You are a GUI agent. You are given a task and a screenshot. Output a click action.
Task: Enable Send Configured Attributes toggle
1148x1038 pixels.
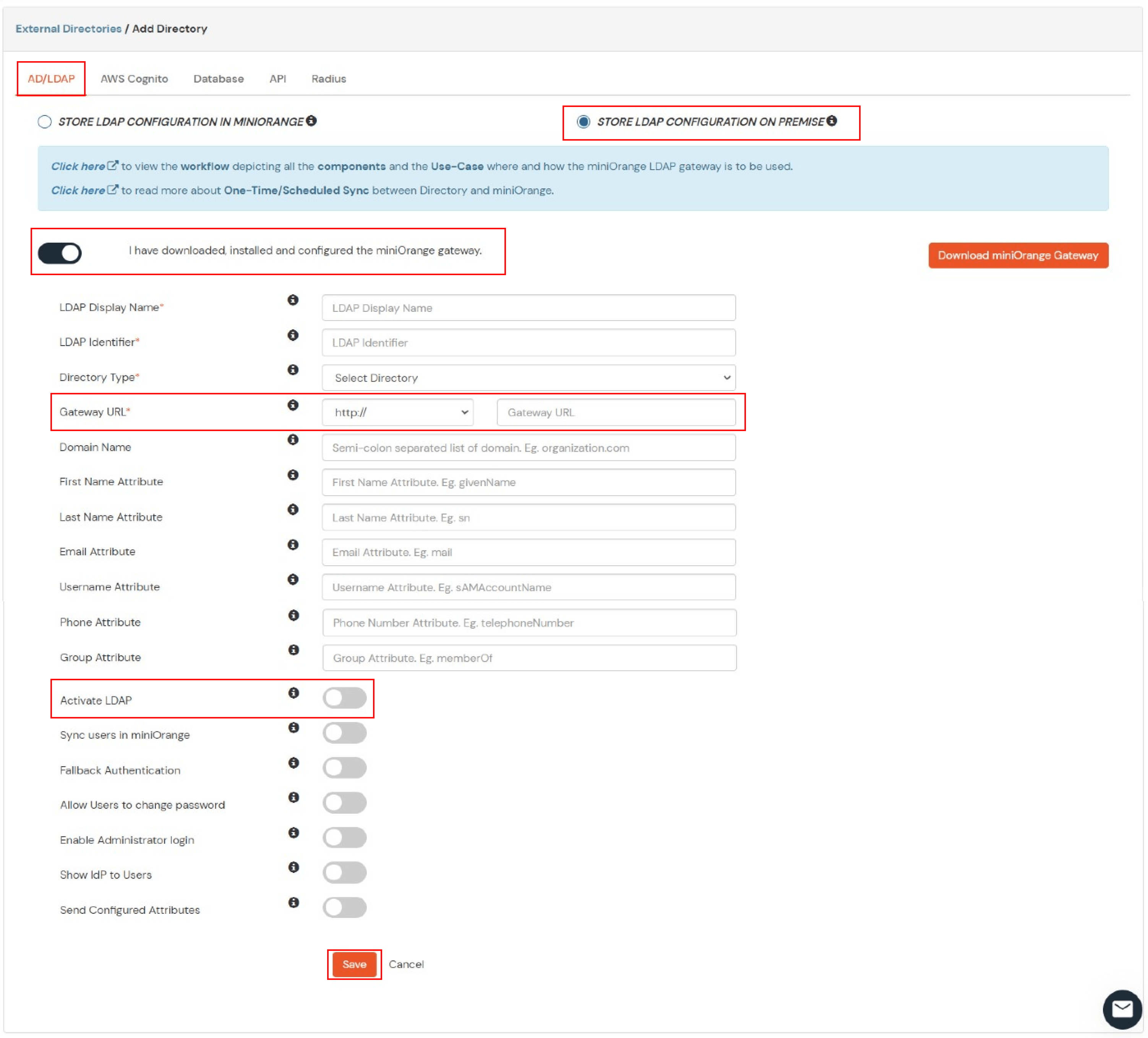344,908
